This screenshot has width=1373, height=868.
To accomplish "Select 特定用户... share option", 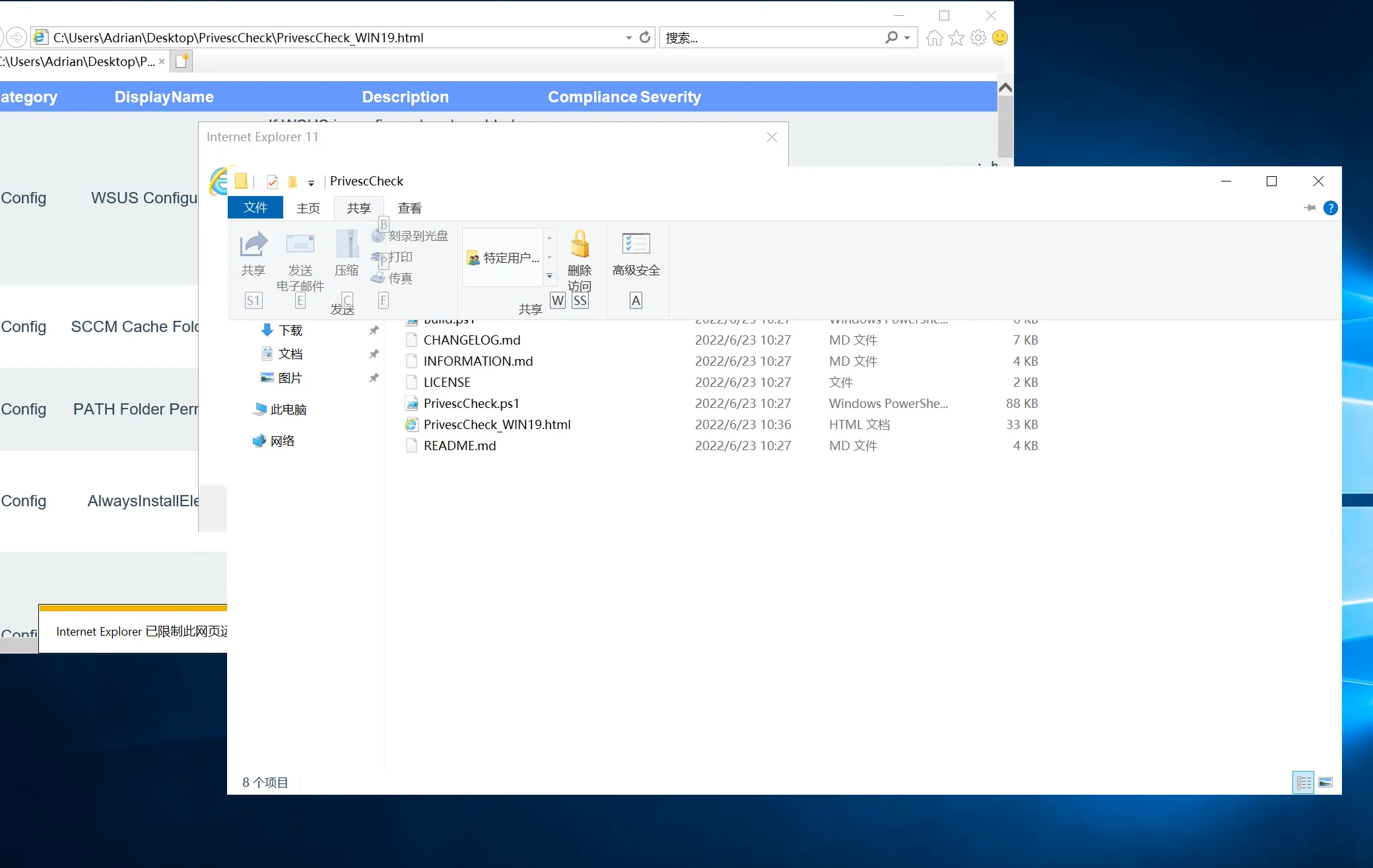I will point(503,258).
